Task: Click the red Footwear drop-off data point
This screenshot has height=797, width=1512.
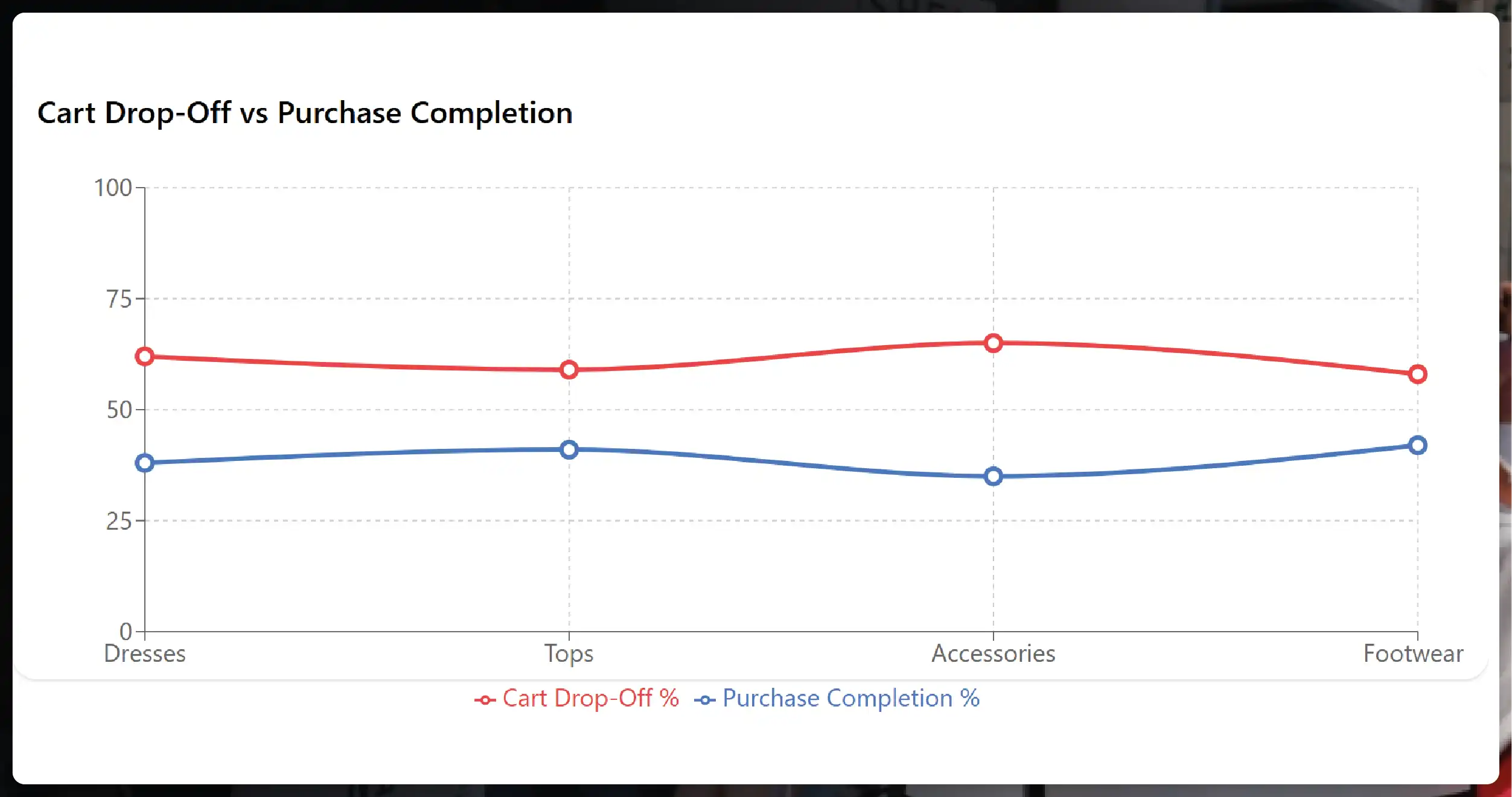Action: tap(1417, 375)
